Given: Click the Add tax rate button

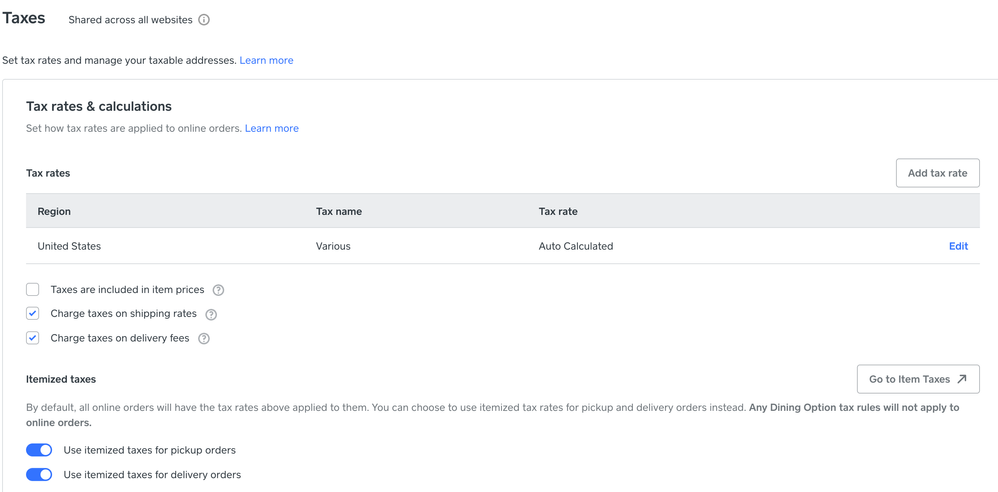Looking at the screenshot, I should 937,173.
